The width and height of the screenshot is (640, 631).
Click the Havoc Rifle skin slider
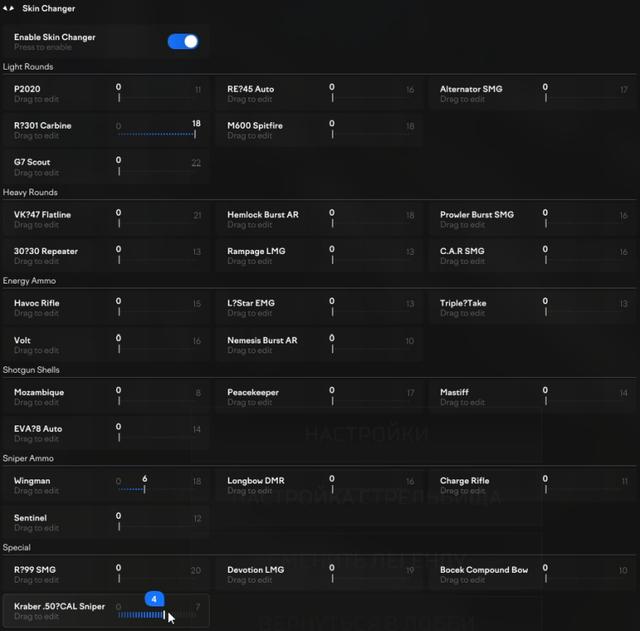coord(158,312)
